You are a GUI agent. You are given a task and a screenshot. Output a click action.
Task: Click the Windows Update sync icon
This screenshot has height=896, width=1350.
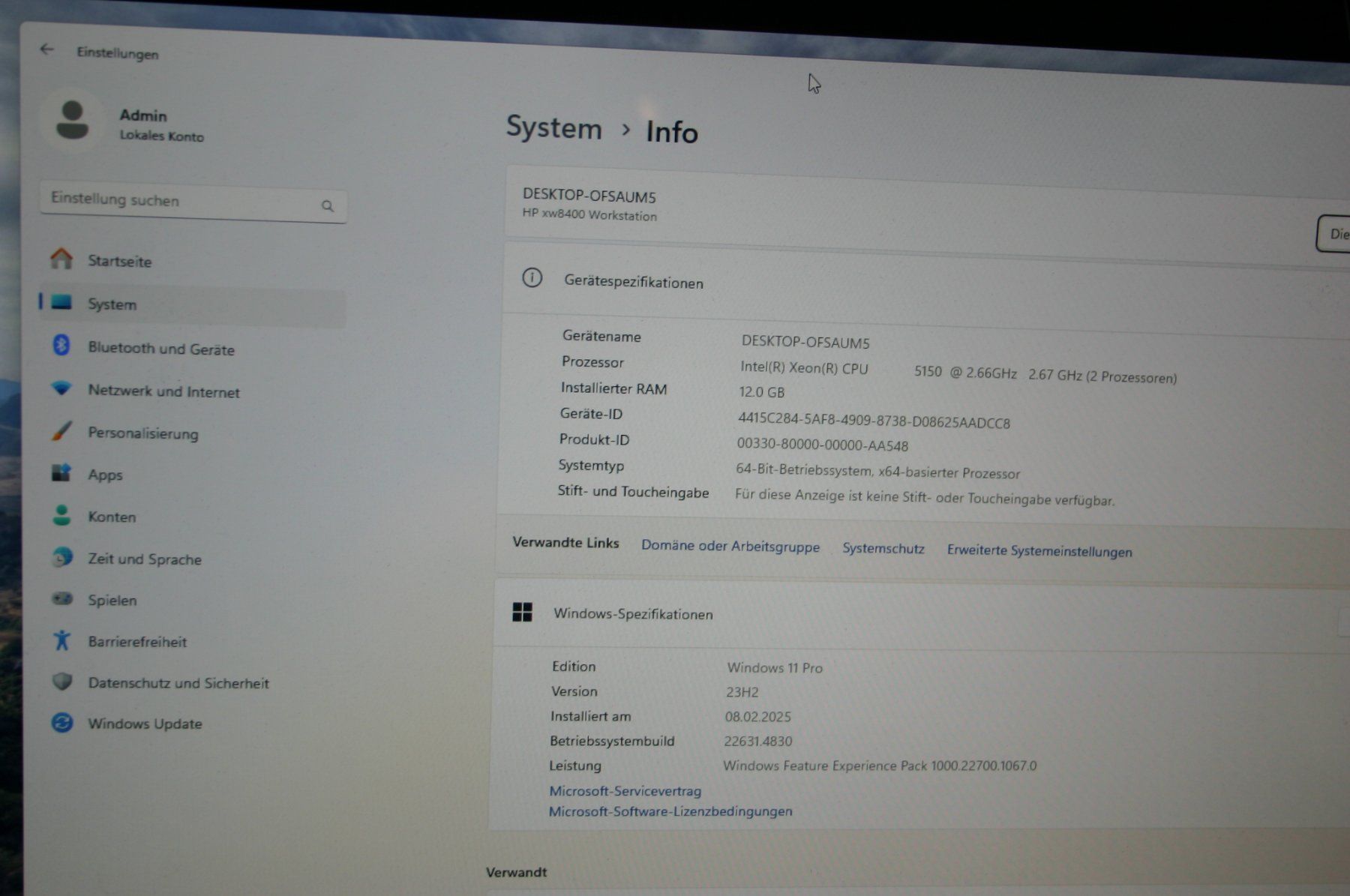point(62,723)
